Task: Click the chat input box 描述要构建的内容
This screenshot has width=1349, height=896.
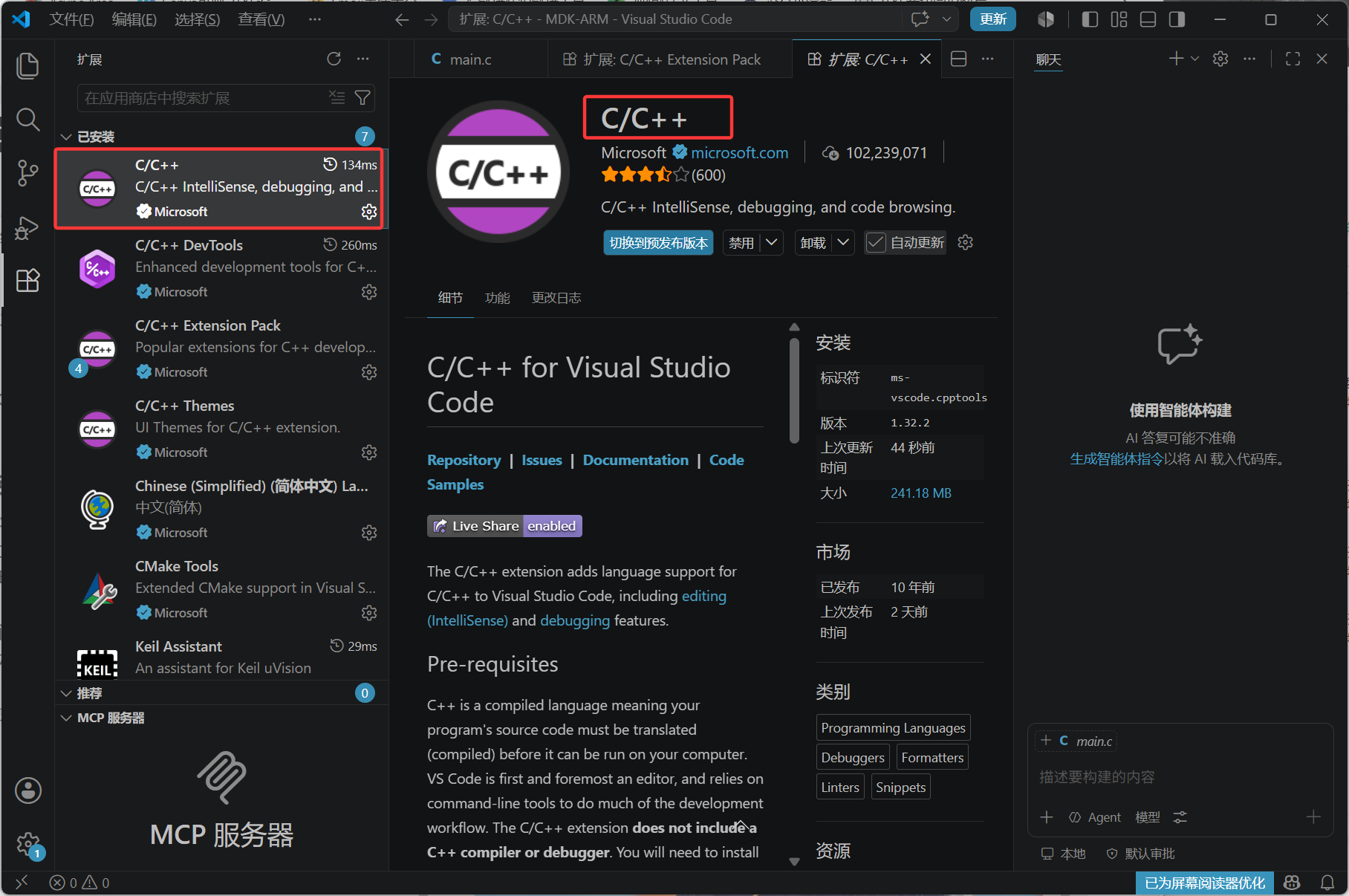Action: [x=1180, y=777]
